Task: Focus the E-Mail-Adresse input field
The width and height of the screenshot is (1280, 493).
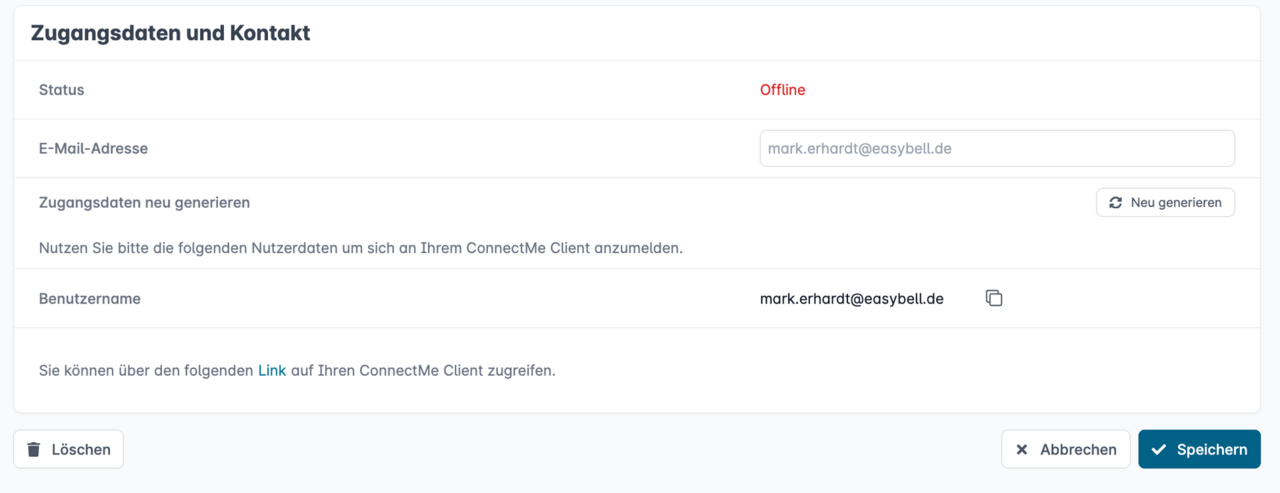Action: [996, 148]
